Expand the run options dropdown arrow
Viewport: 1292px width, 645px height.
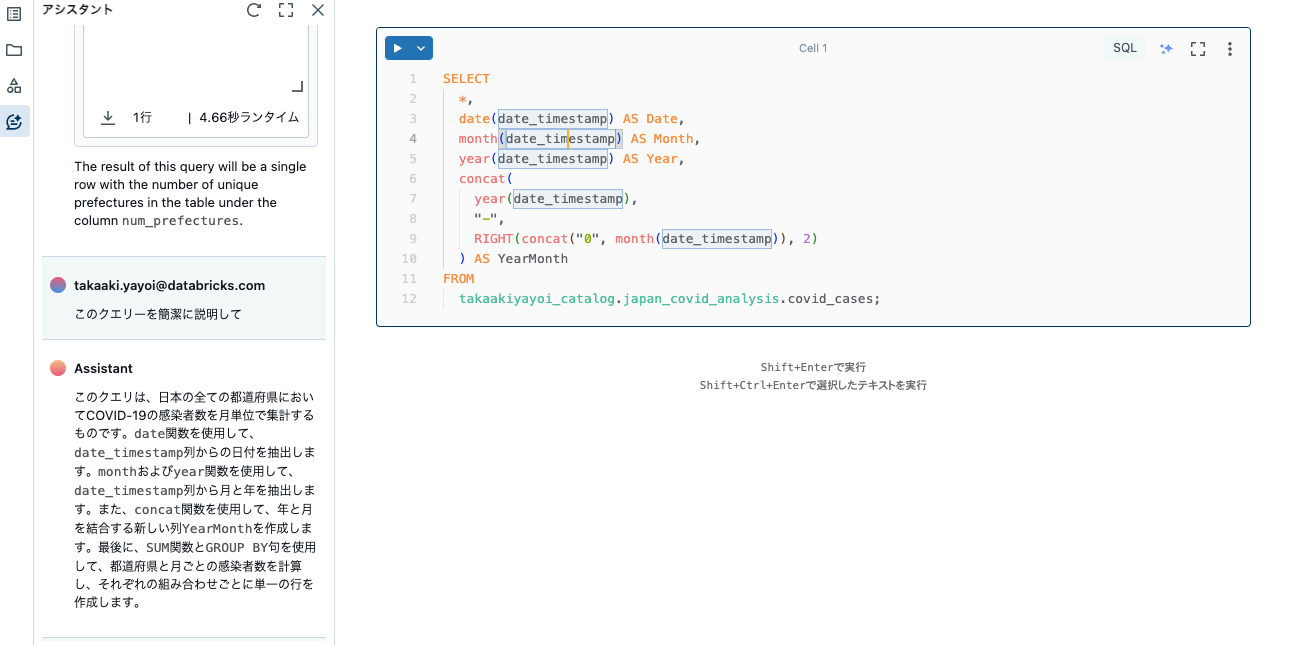(420, 47)
